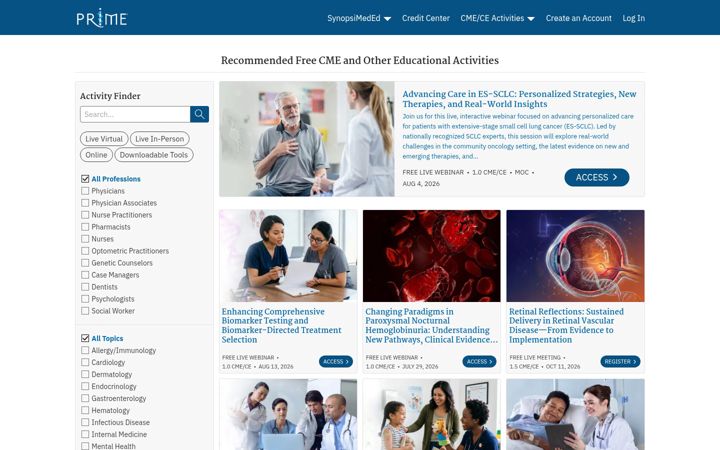
Task: Open the Retinal Reflections title link
Action: point(566,326)
